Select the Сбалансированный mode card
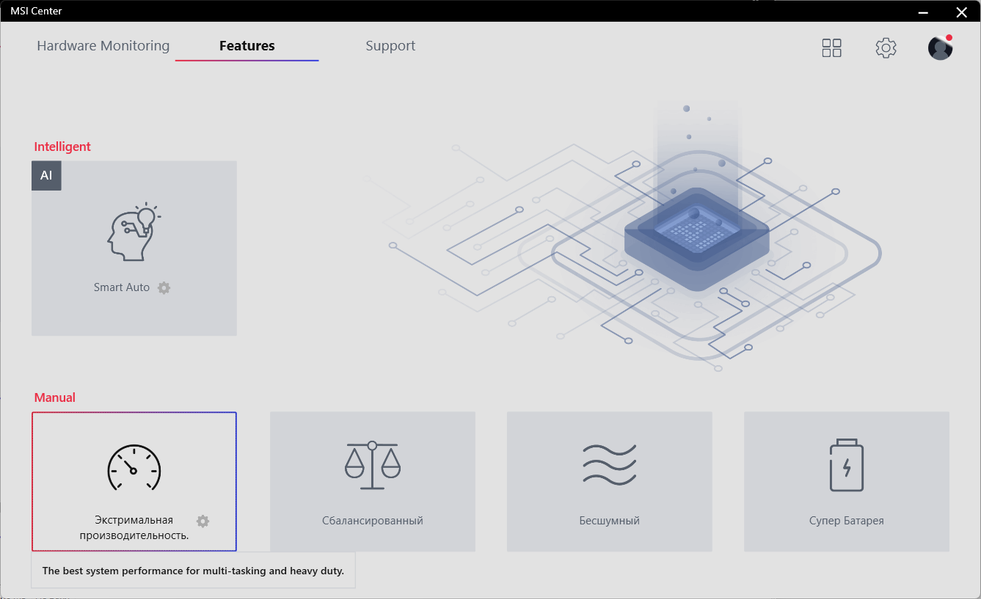Viewport: 981px width, 599px height. click(372, 481)
